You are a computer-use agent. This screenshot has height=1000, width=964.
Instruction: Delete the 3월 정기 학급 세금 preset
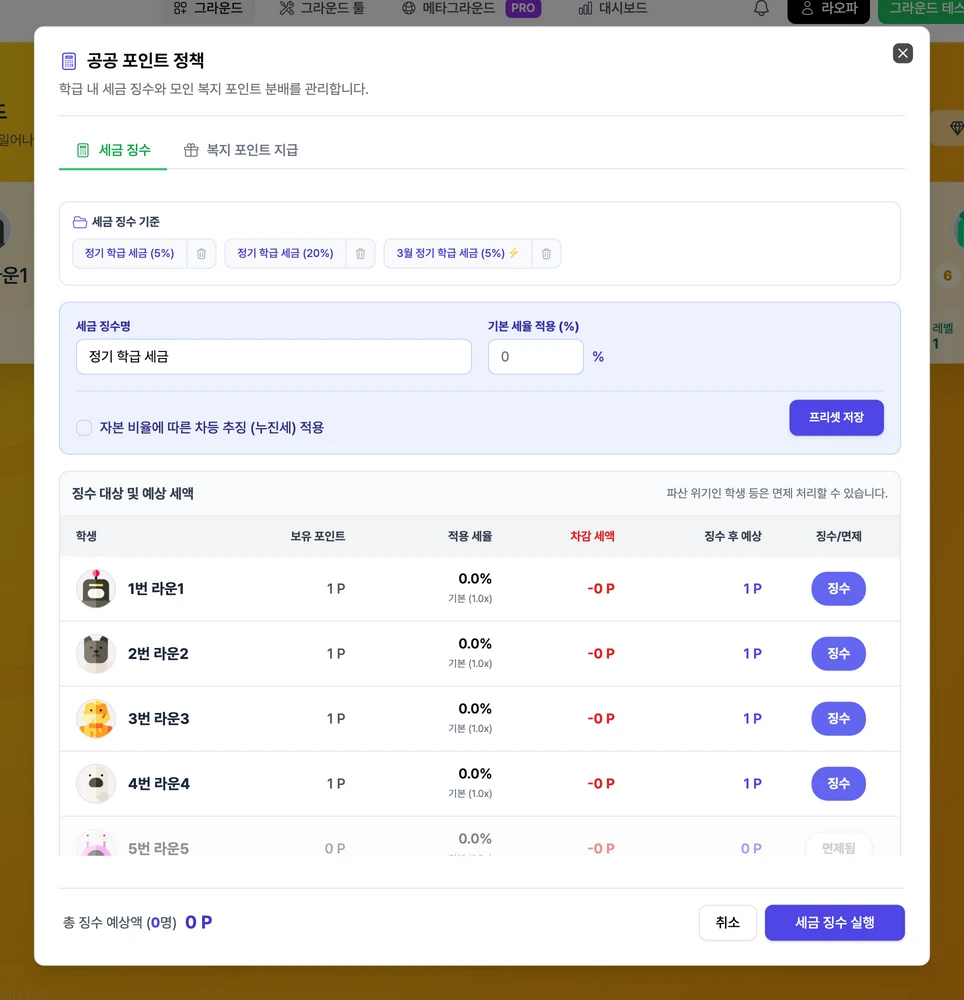546,254
